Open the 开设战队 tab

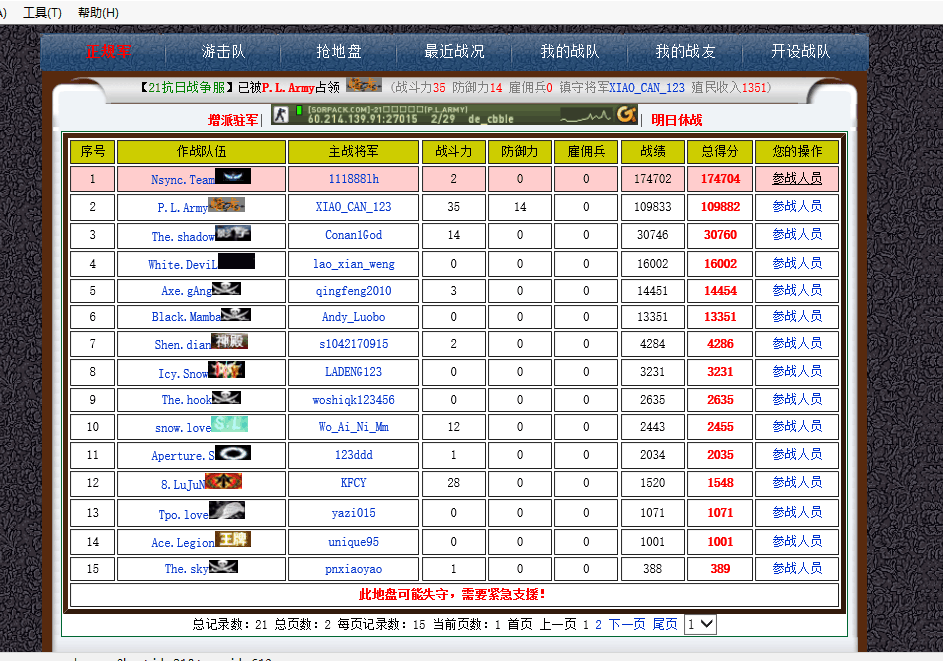coord(800,52)
